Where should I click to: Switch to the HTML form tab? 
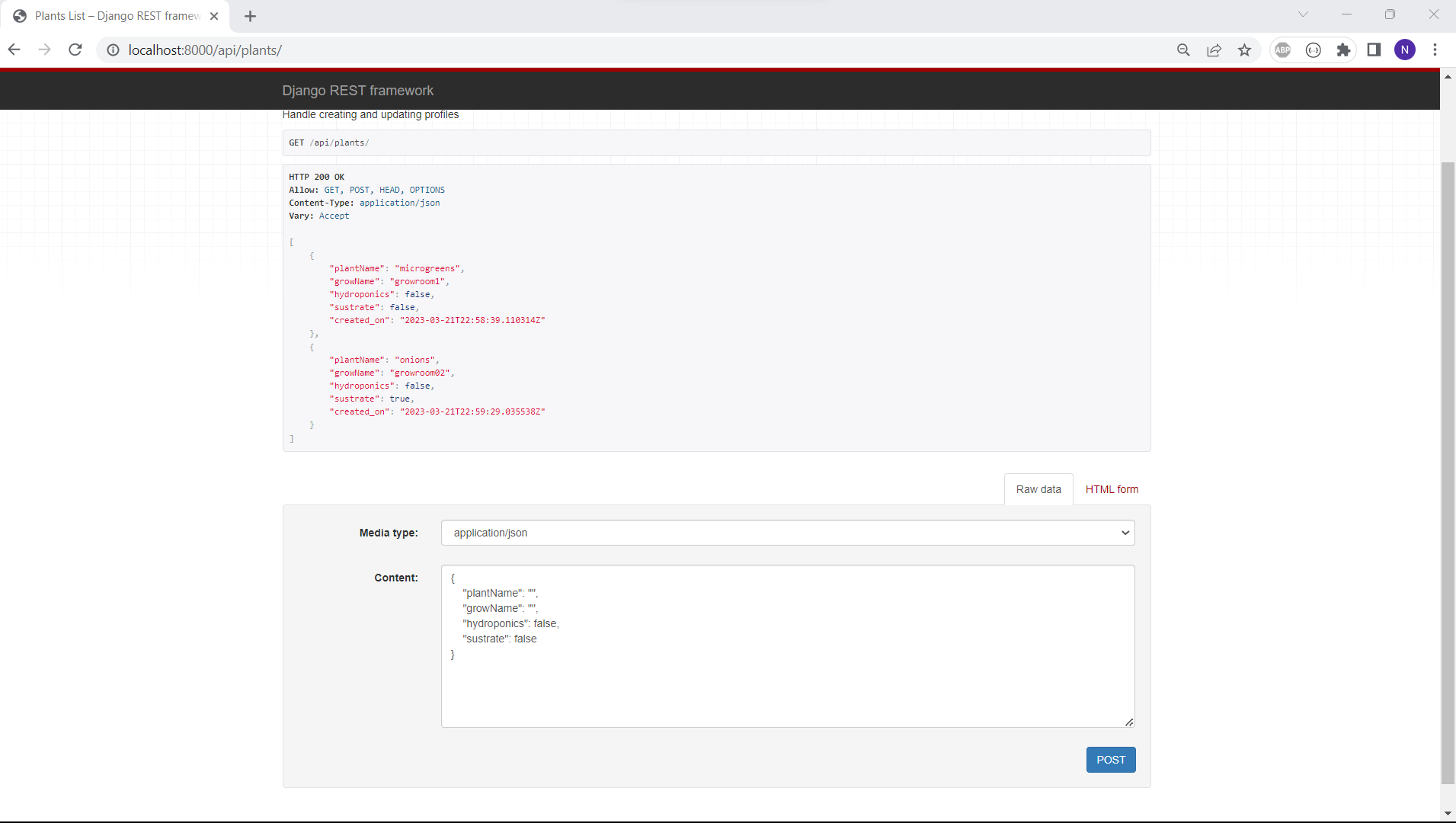pos(1112,489)
